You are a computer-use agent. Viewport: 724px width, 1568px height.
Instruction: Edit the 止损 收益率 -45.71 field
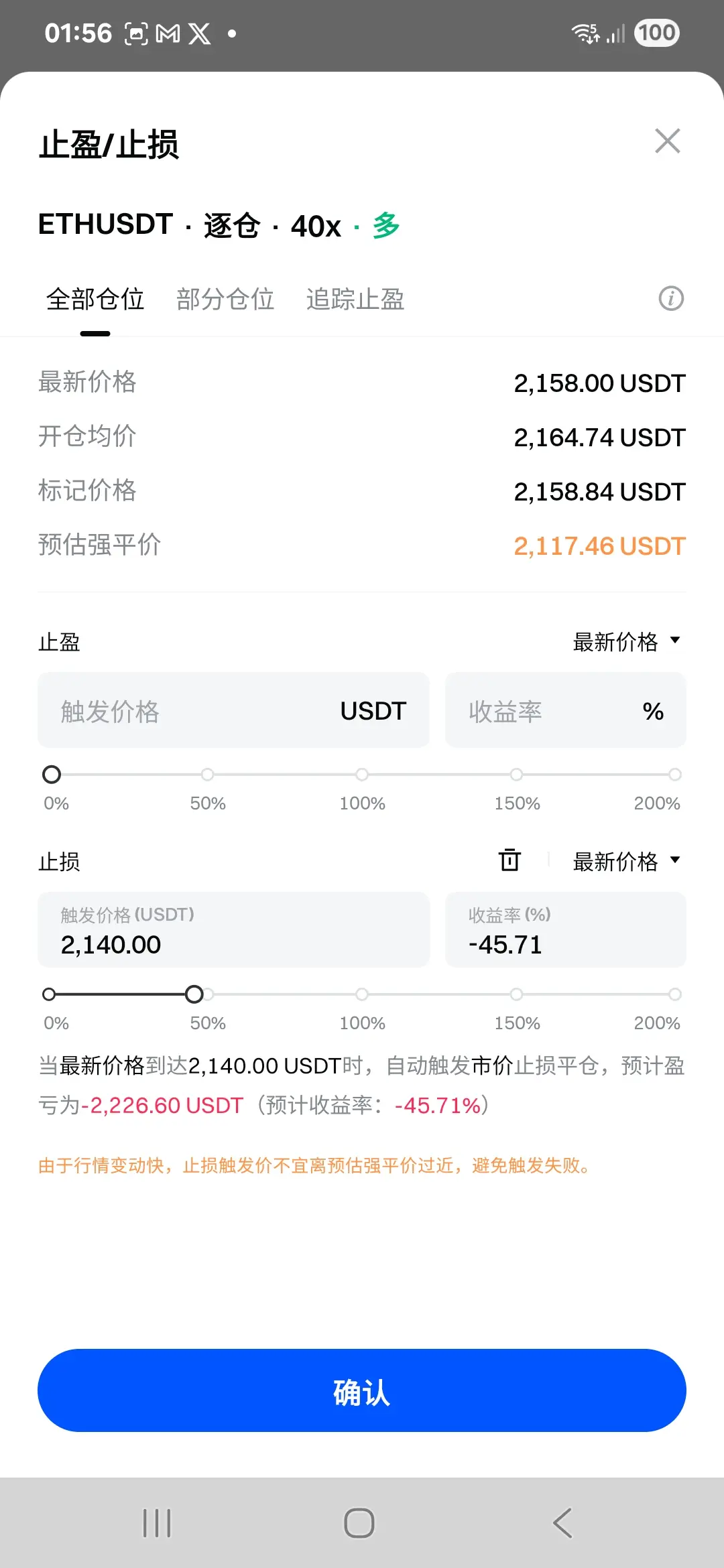[x=565, y=930]
